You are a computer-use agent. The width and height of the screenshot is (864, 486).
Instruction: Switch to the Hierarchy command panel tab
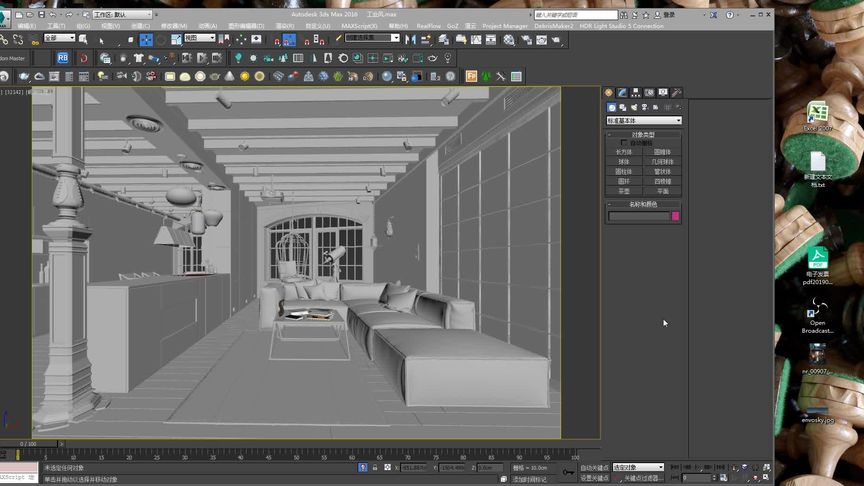tap(635, 93)
